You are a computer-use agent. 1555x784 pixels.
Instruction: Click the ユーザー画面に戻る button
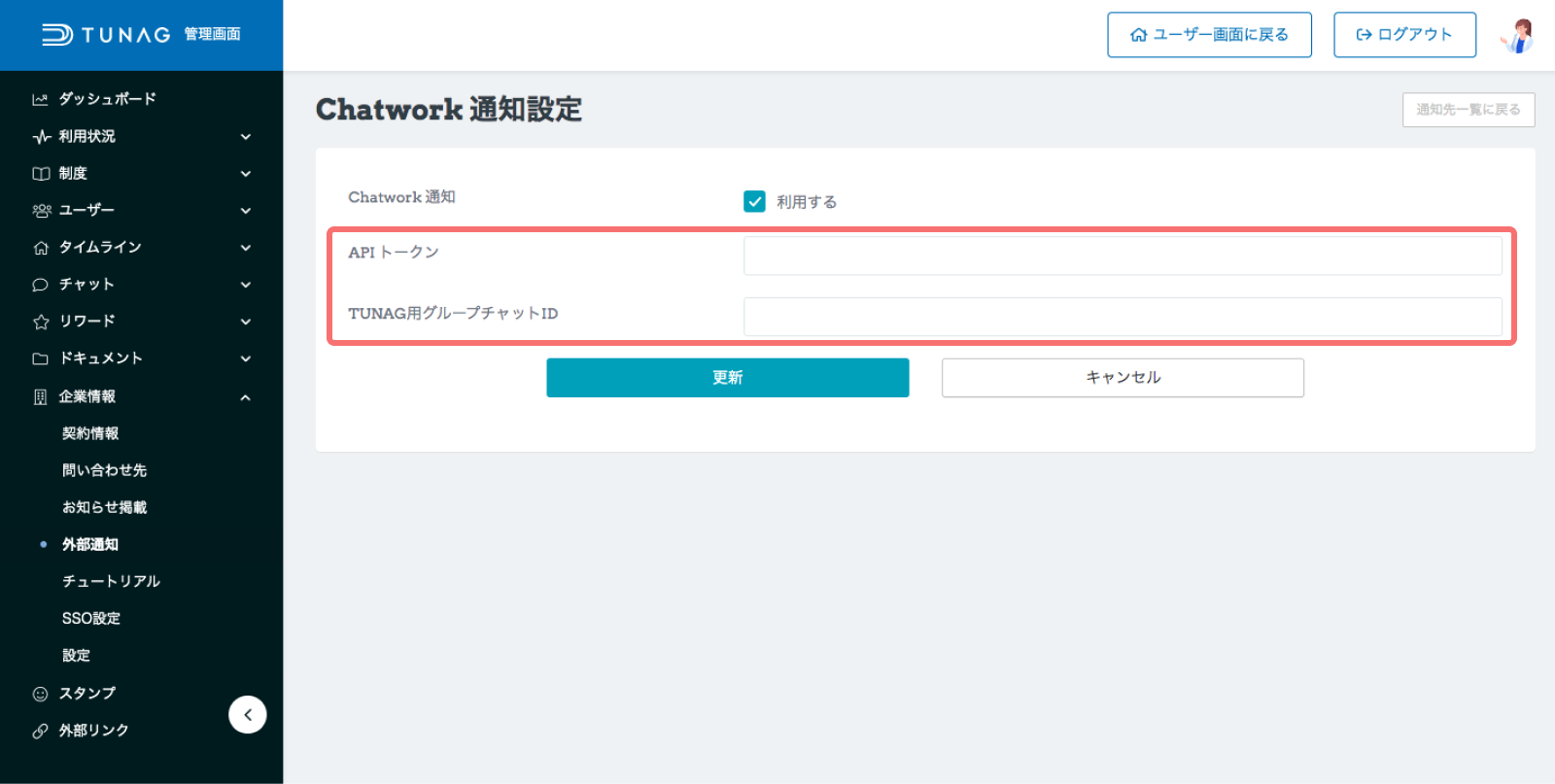click(x=1209, y=35)
